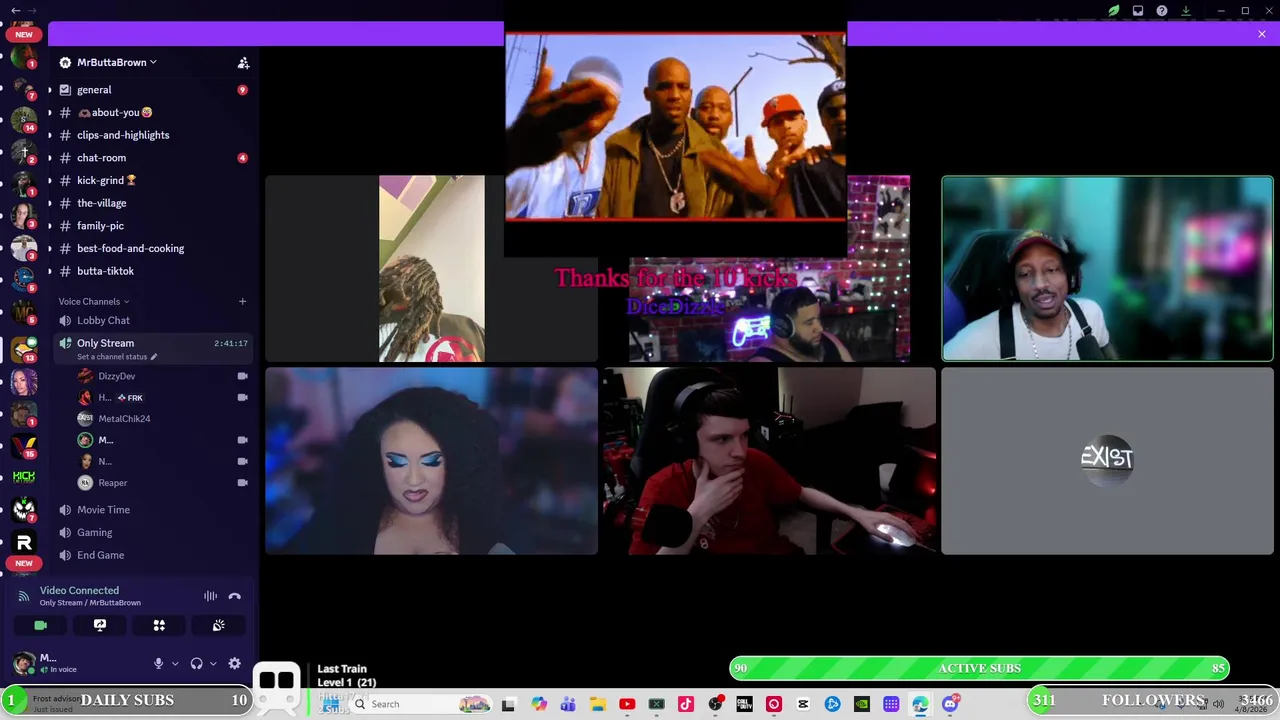The width and height of the screenshot is (1280, 720).
Task: Open TikTok from the taskbar
Action: (x=686, y=704)
